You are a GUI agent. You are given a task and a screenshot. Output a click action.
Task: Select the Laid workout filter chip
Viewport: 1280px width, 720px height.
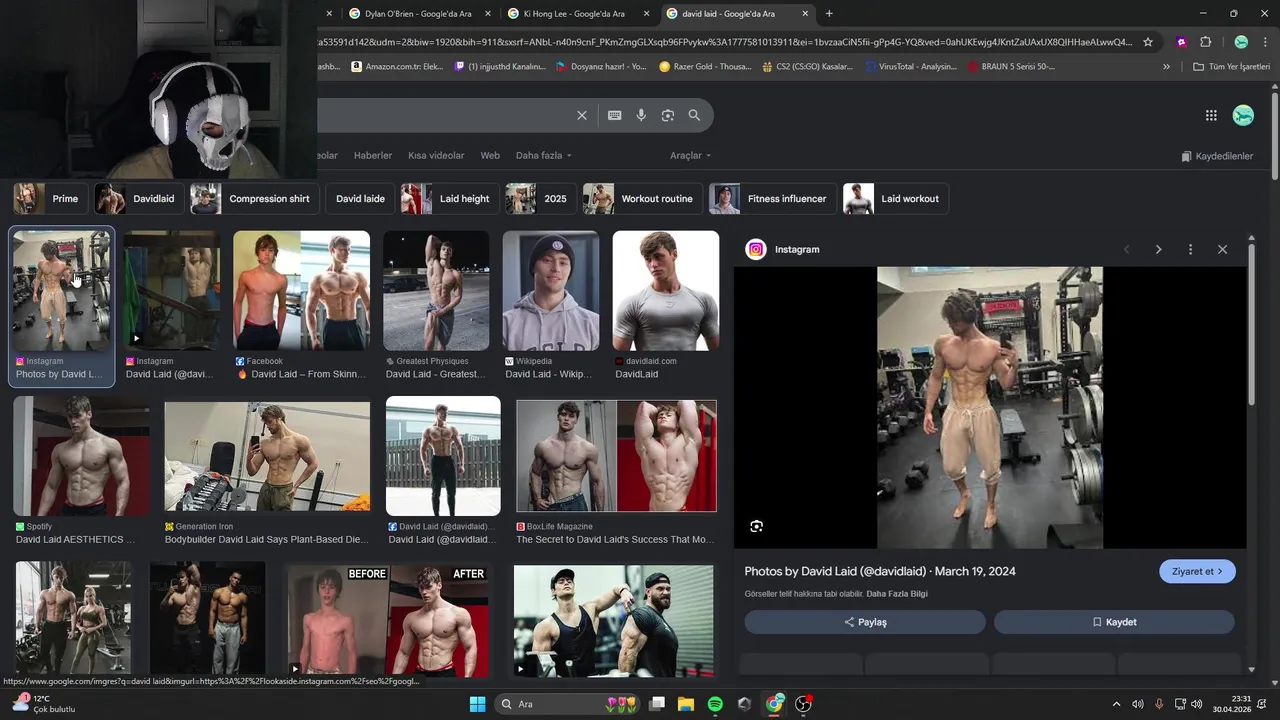(x=895, y=198)
